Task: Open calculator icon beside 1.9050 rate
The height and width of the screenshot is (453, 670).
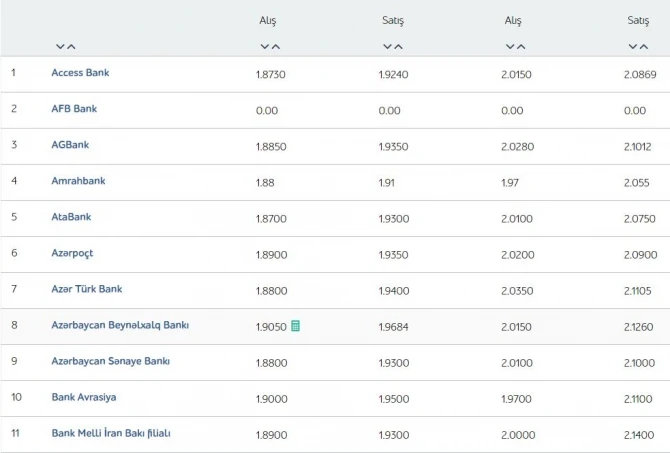Action: [295, 326]
